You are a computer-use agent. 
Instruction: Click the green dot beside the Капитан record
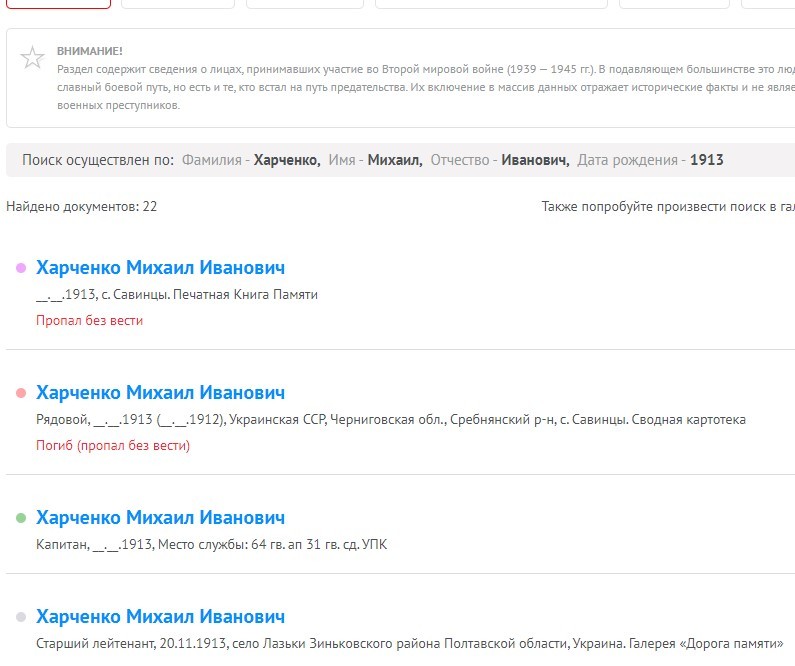click(x=21, y=518)
